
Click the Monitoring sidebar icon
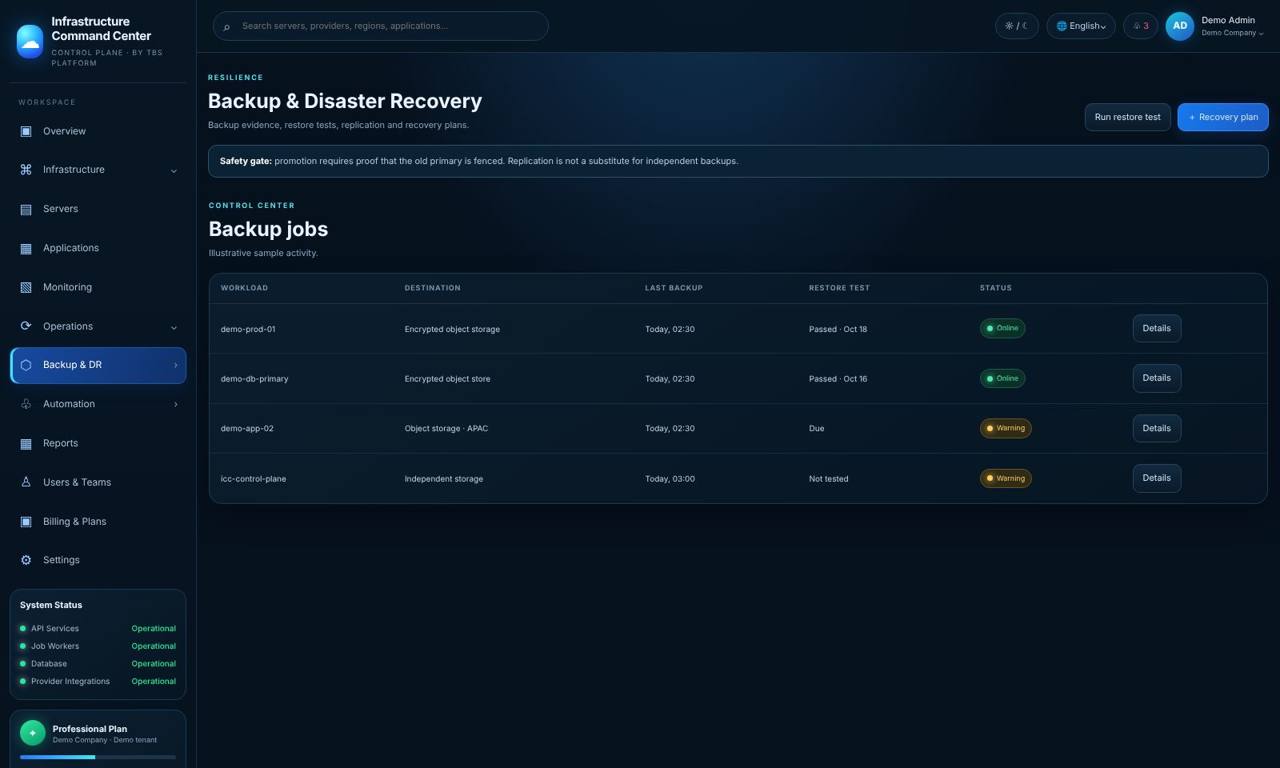[26, 287]
